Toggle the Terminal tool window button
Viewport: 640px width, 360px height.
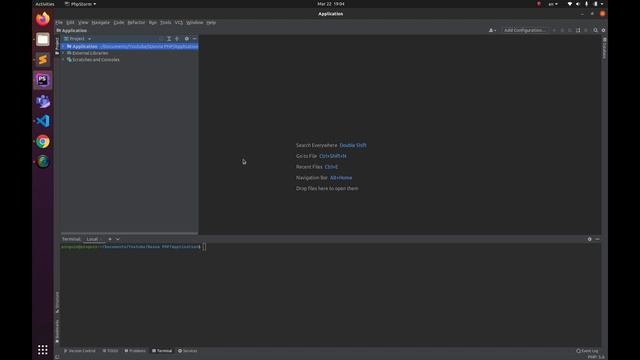click(162, 351)
